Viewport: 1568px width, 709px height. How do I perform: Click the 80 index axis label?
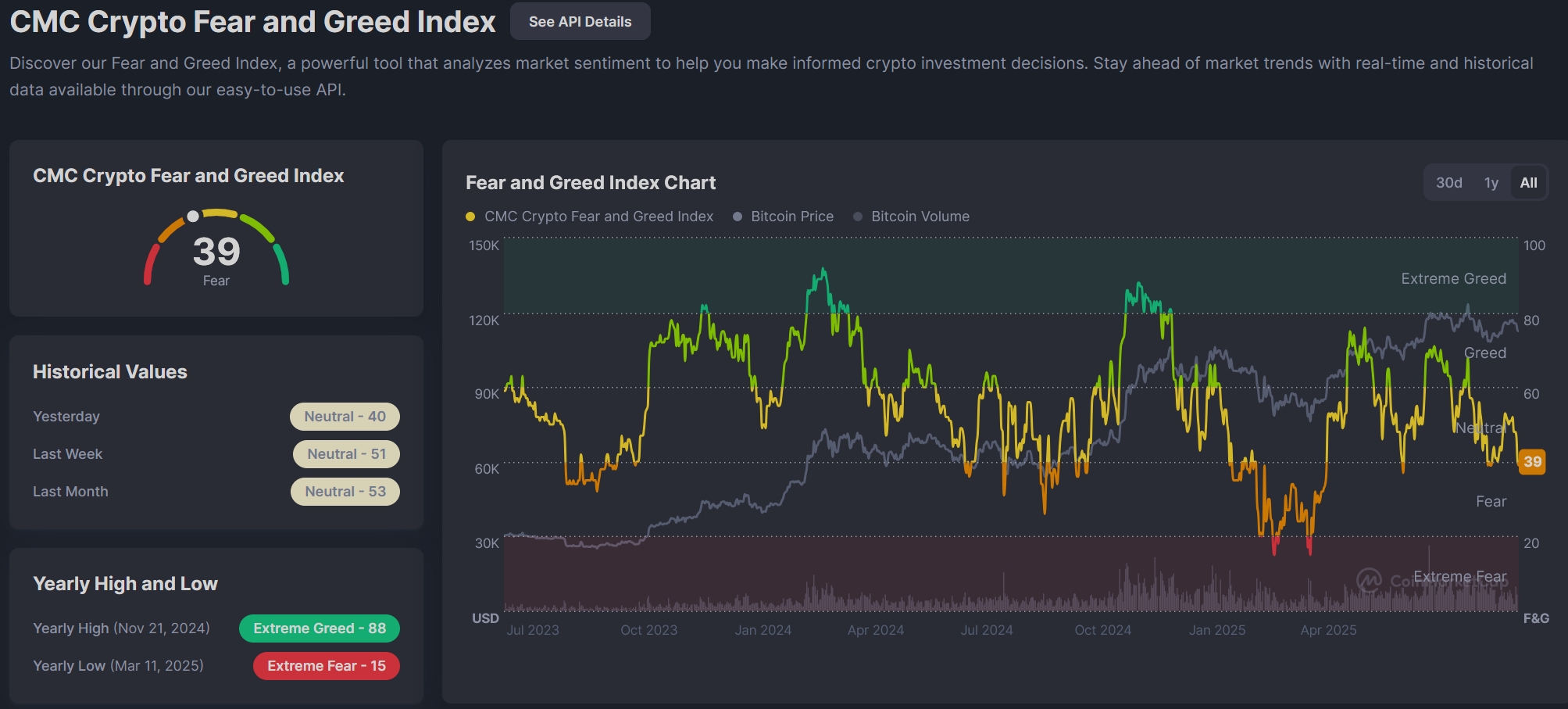pyautogui.click(x=1531, y=320)
